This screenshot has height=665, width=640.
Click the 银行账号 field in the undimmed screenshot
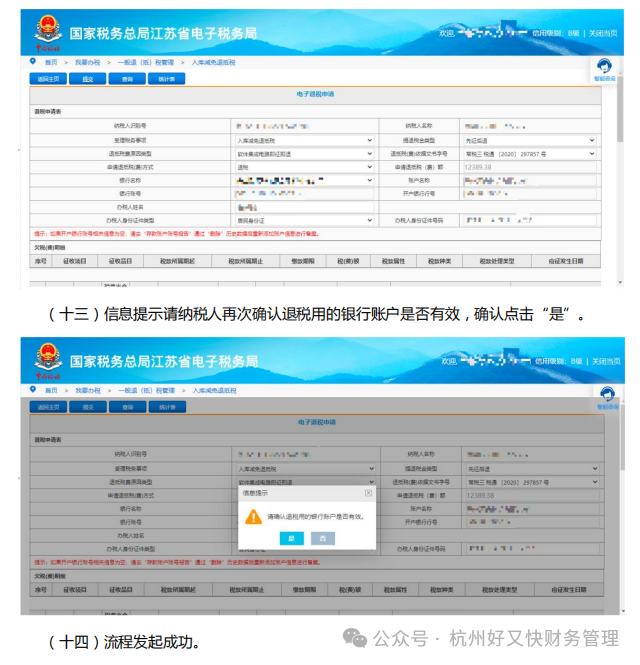point(305,193)
